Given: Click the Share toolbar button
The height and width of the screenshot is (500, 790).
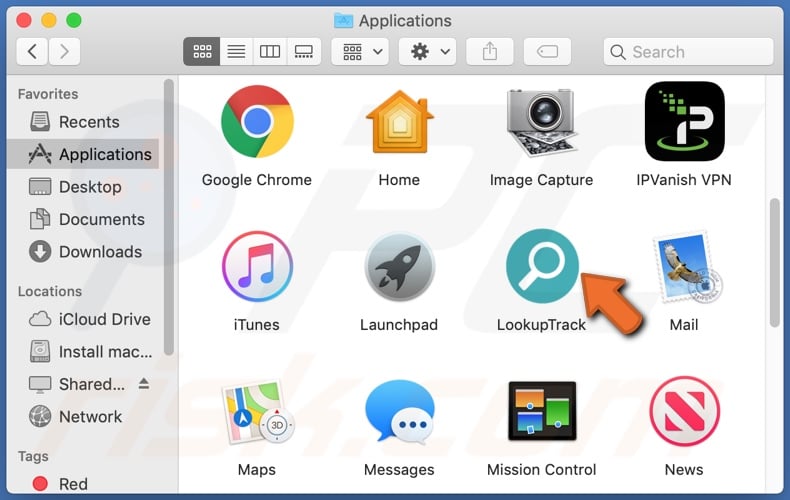Looking at the screenshot, I should (490, 51).
